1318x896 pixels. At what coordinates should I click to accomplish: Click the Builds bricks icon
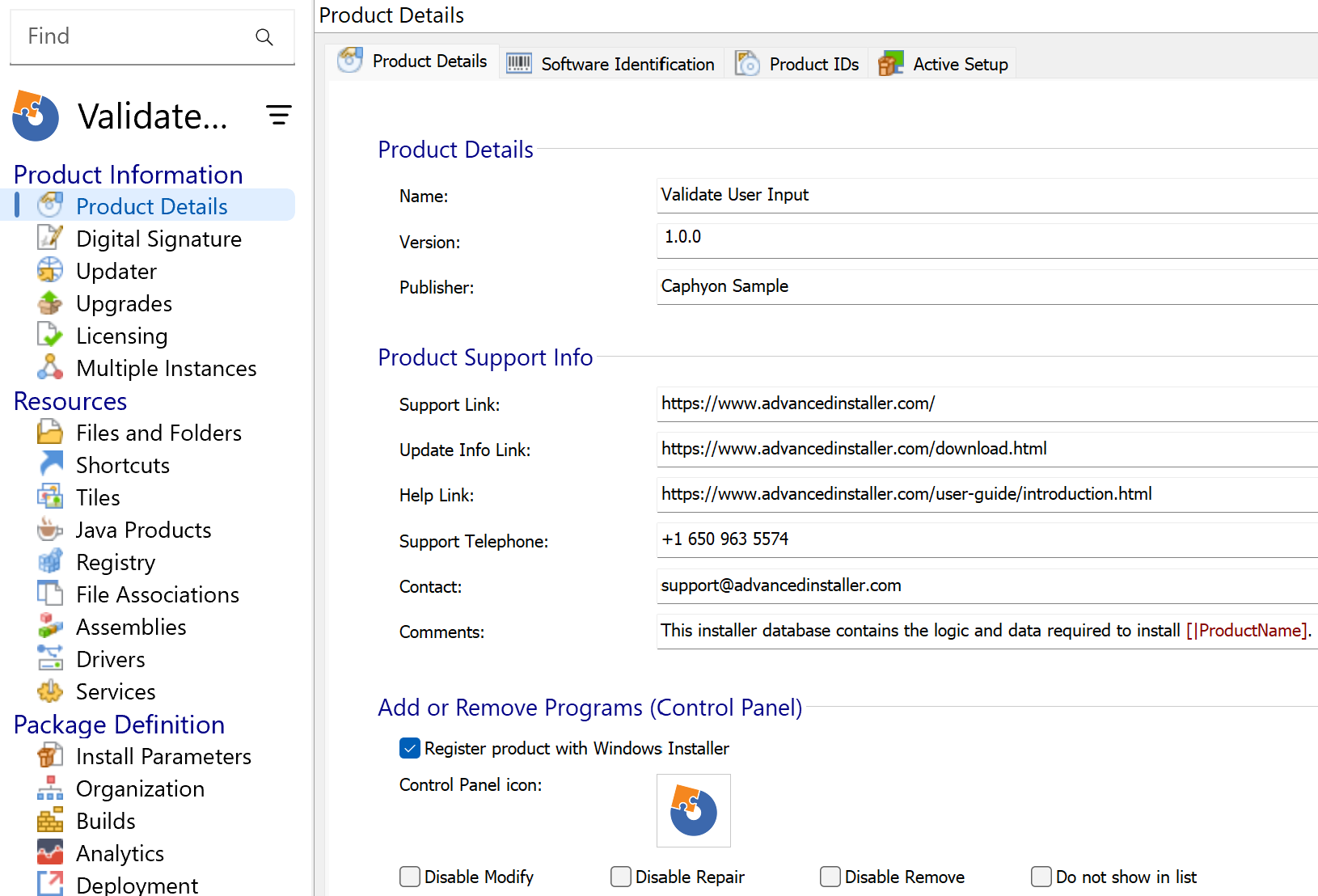pyautogui.click(x=50, y=820)
